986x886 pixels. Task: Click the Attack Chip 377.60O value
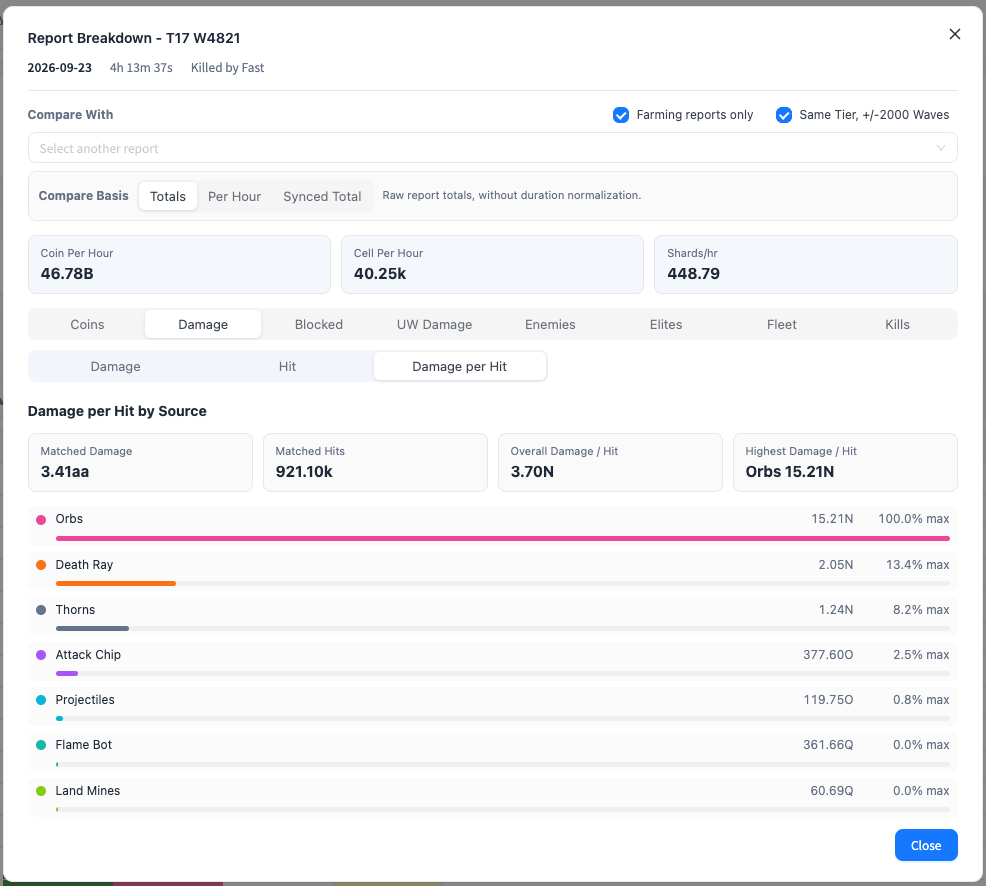[x=828, y=655]
